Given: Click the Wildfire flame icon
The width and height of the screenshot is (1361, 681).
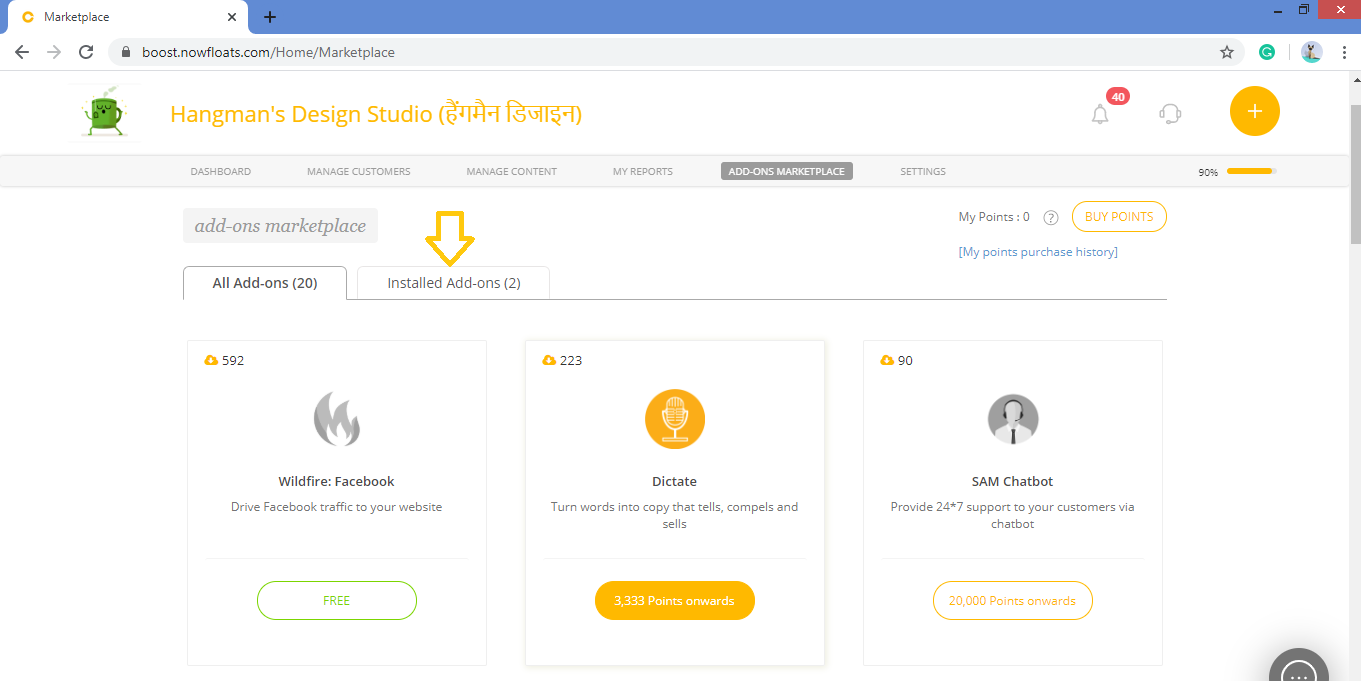Looking at the screenshot, I should tap(336, 418).
